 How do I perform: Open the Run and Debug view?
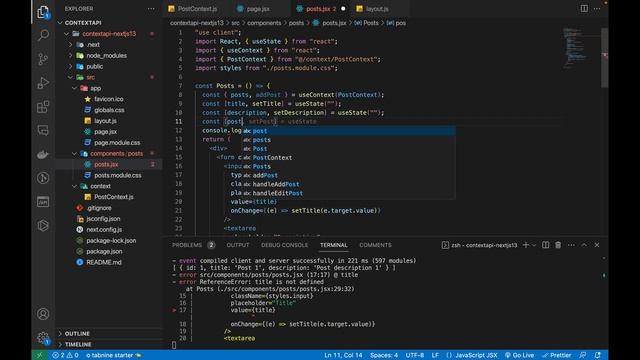(43, 83)
